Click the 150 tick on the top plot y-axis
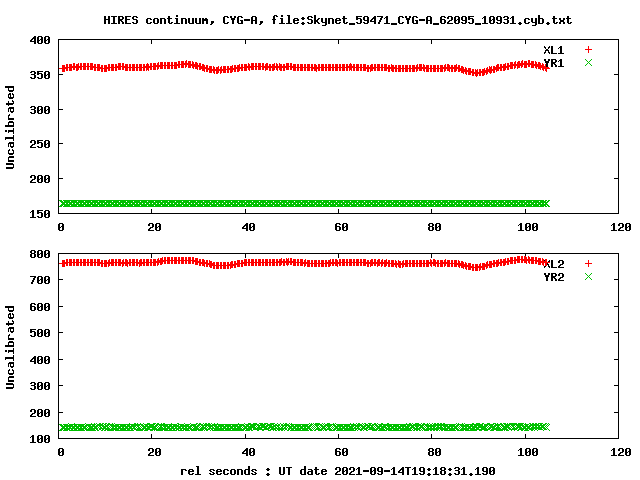Viewport: 640px width, 480px height. click(40, 214)
